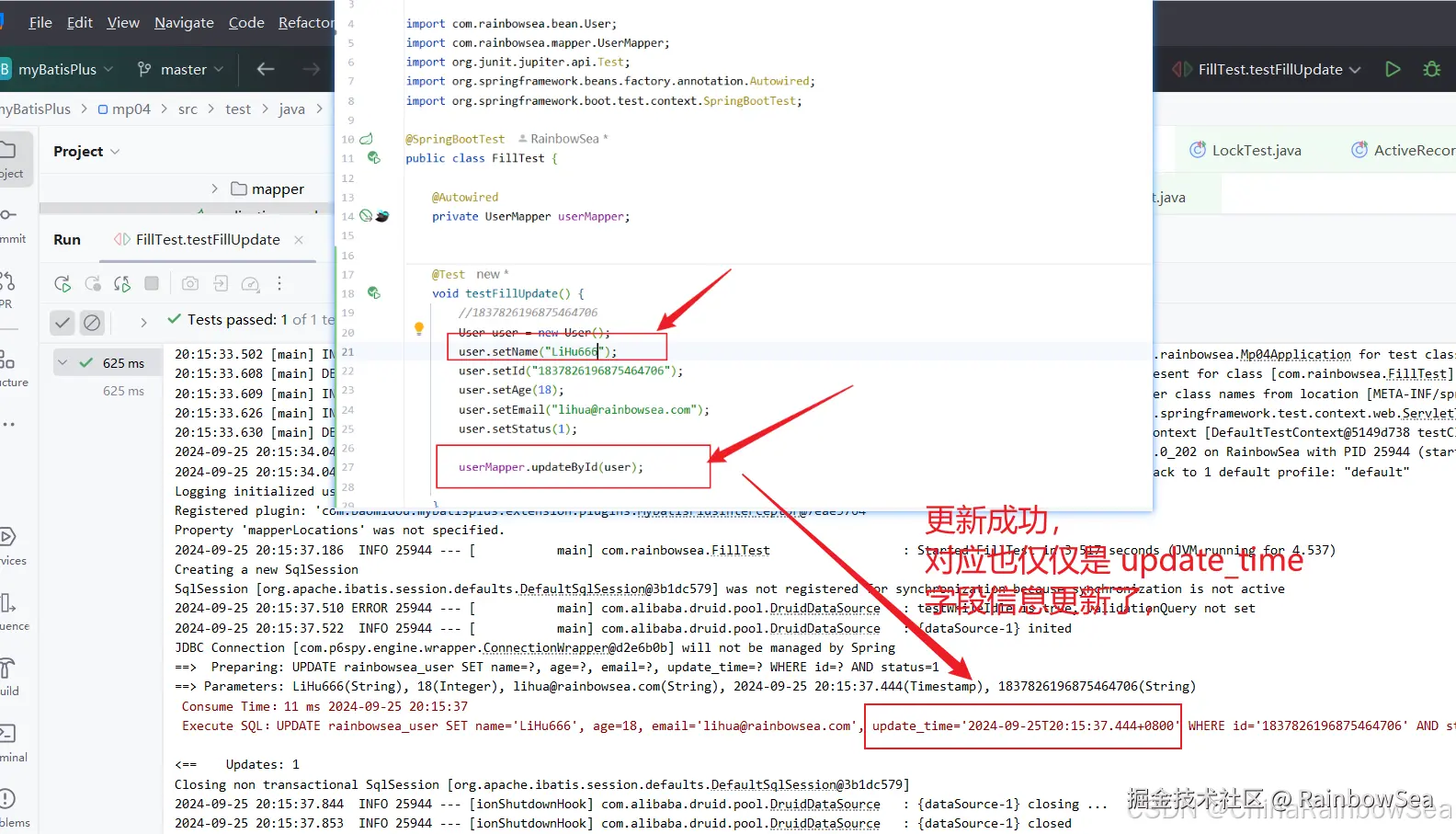Select the child 625 ms test result
This screenshot has height=834, width=1456.
pyautogui.click(x=123, y=391)
